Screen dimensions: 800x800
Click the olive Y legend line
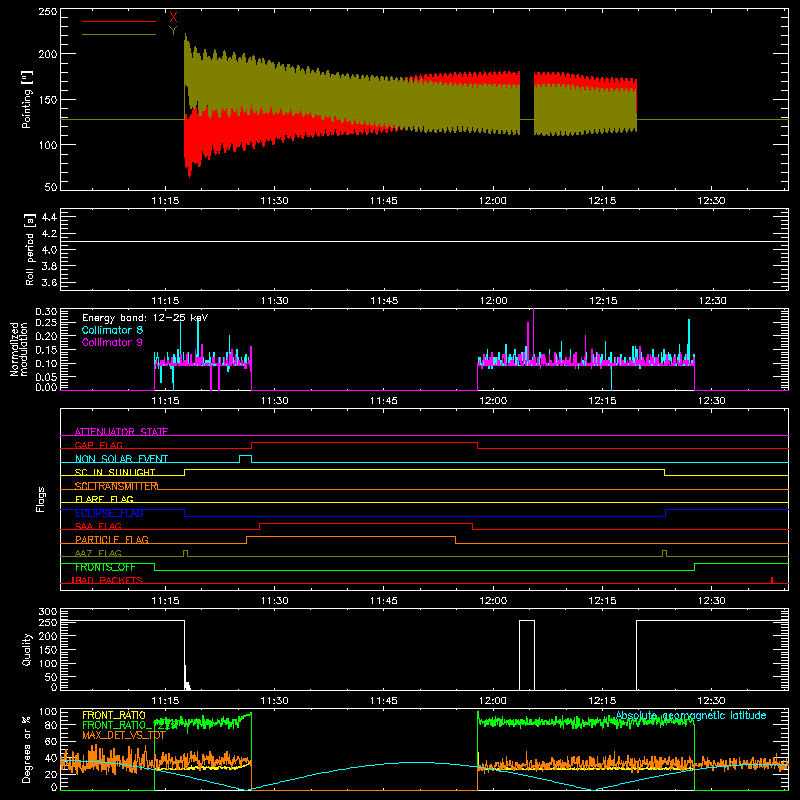pos(119,34)
